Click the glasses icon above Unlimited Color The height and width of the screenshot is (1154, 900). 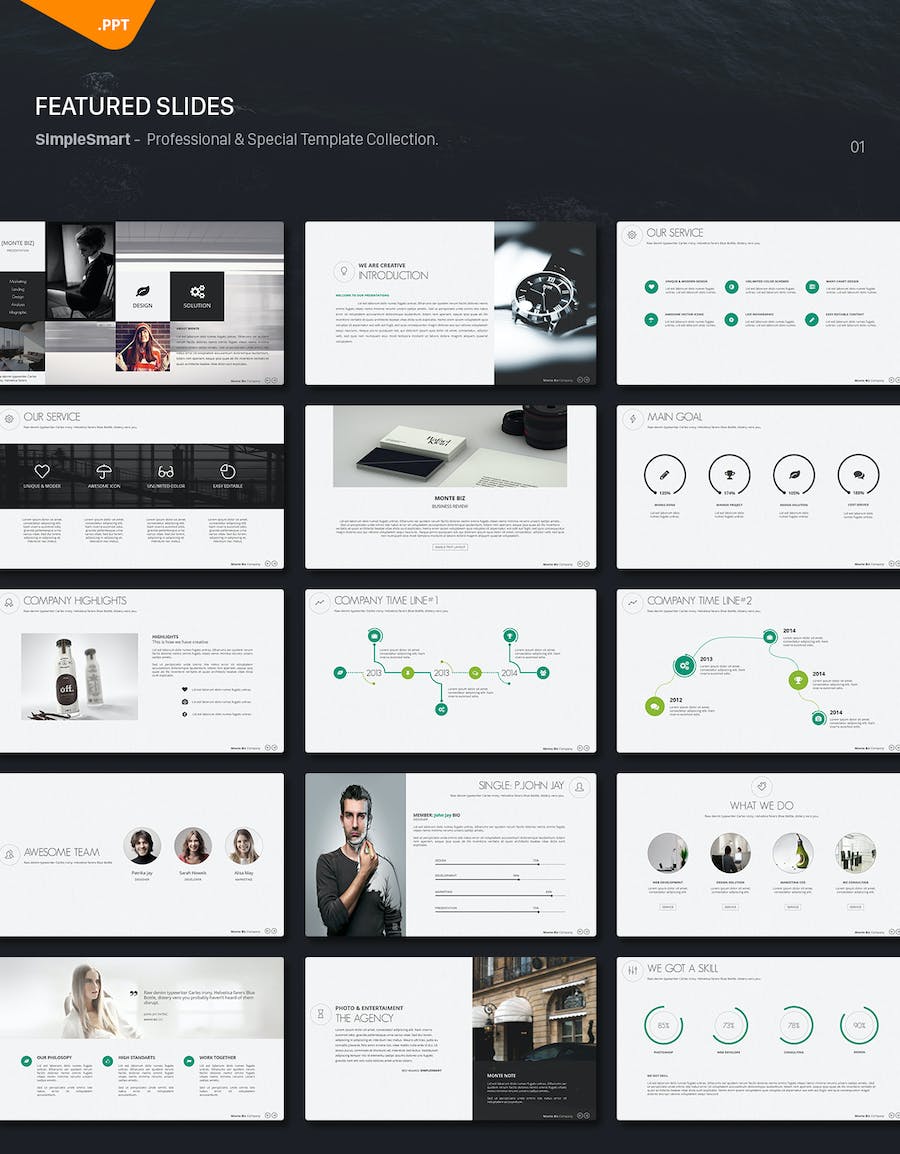click(166, 471)
